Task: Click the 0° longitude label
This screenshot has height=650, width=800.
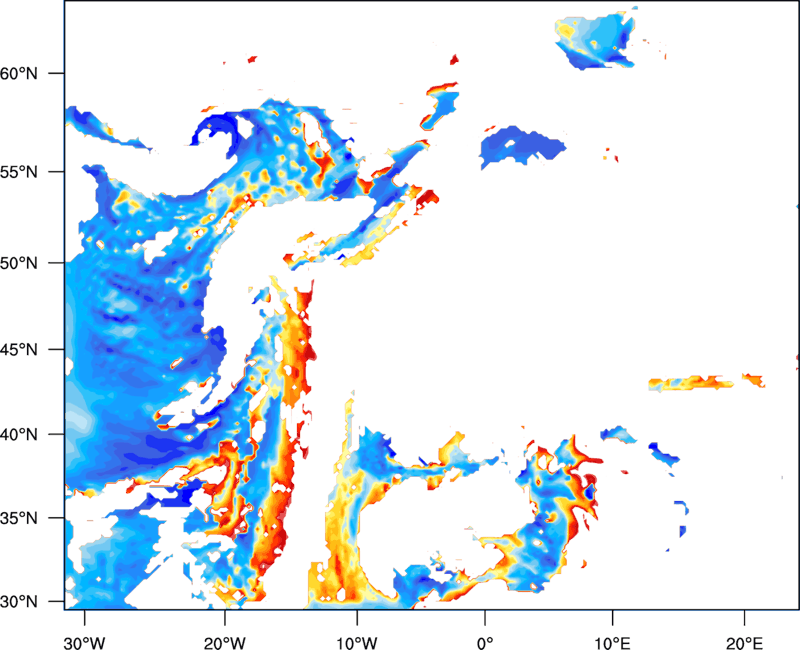Action: 485,643
